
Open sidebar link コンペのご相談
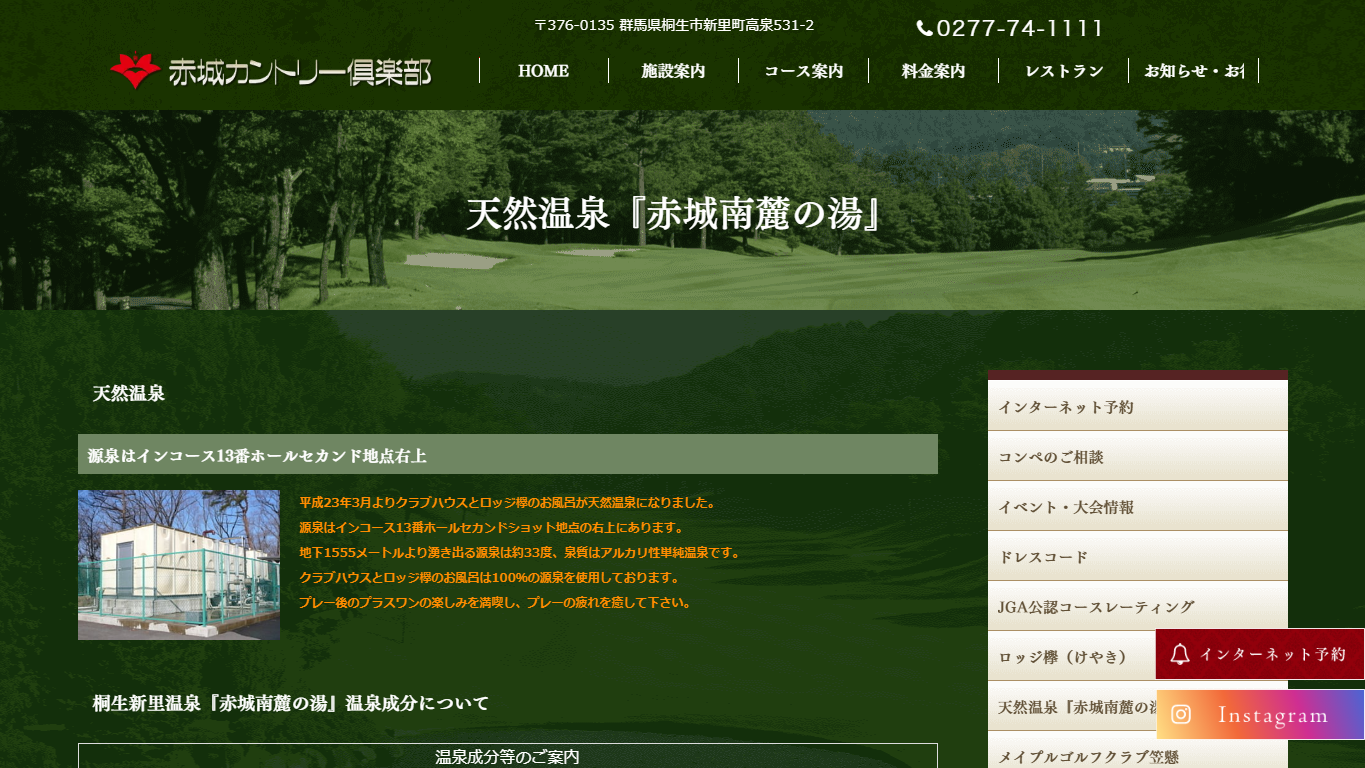tap(1138, 456)
